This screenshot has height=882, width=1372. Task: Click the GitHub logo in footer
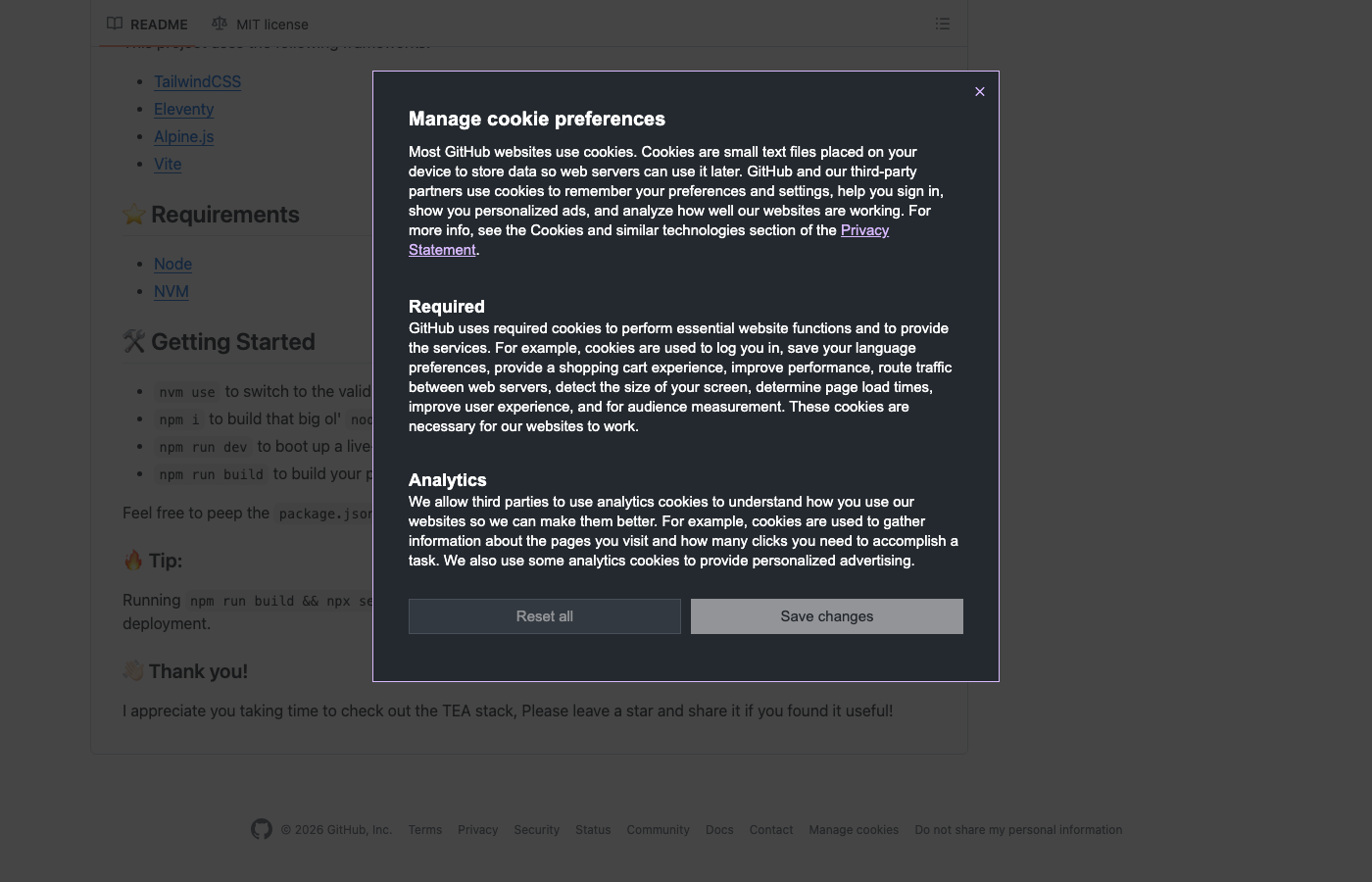click(x=261, y=829)
